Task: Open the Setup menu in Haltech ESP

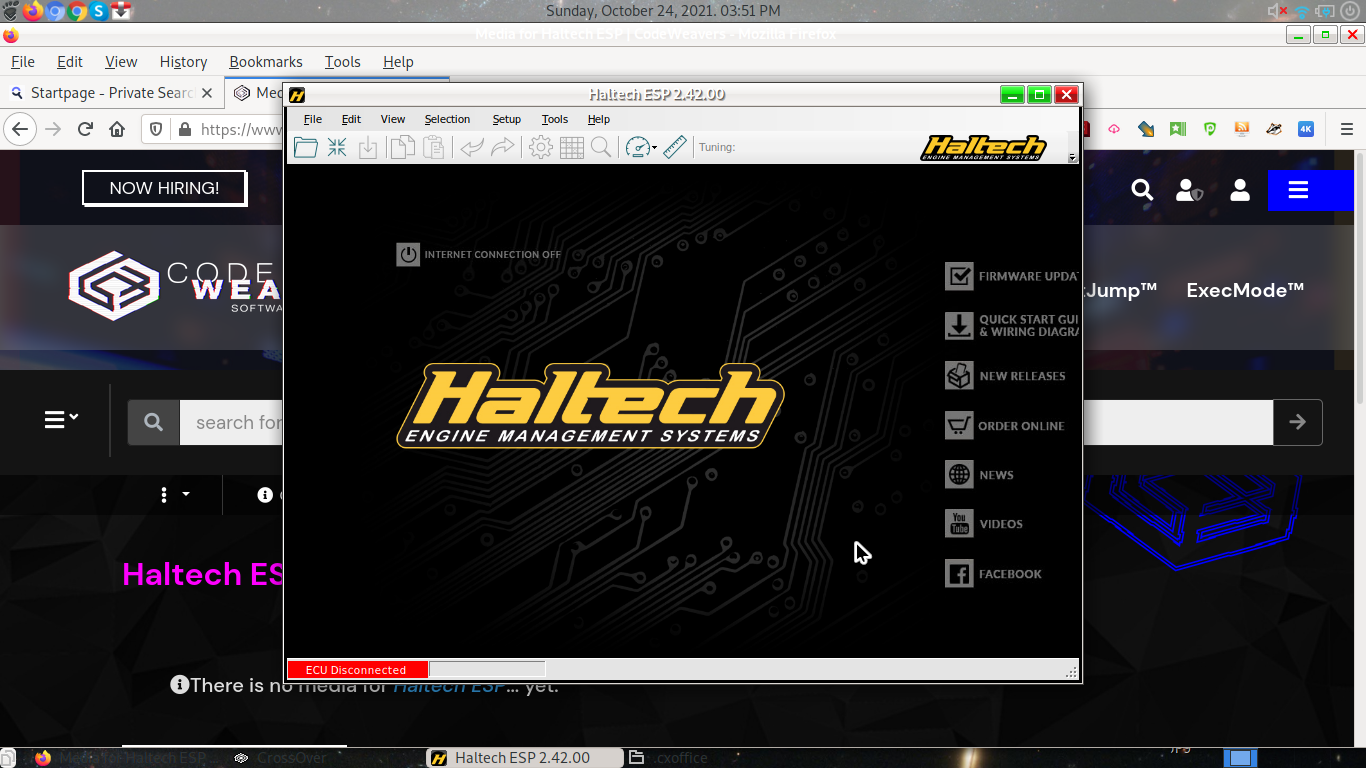Action: coord(506,119)
